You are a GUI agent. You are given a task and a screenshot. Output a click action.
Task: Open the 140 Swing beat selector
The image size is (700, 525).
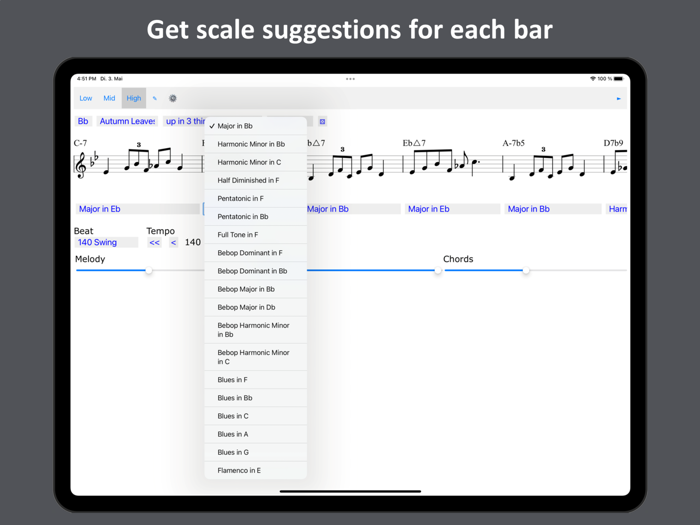point(106,242)
